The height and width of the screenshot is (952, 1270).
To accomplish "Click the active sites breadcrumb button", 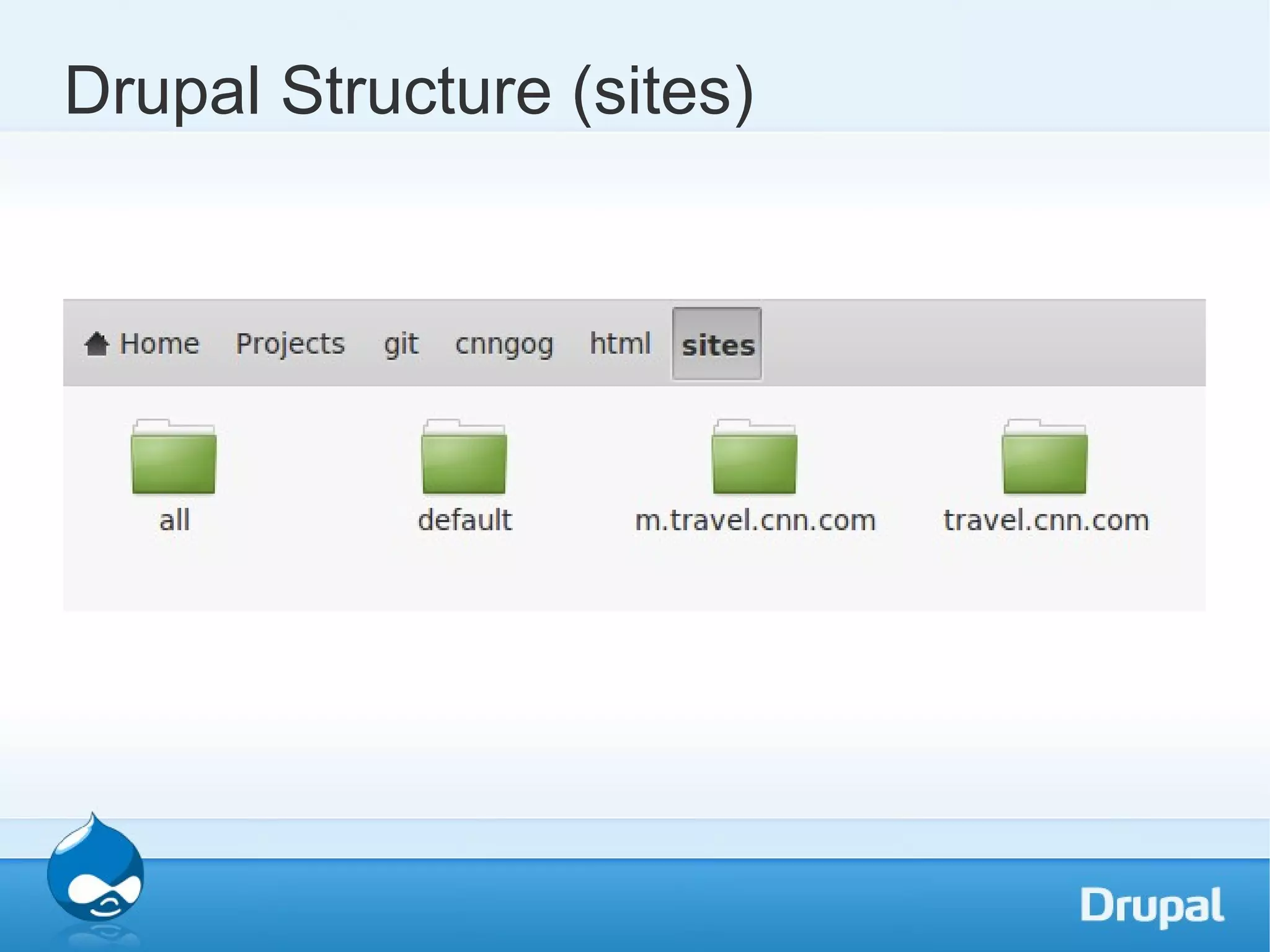I will (x=717, y=344).
